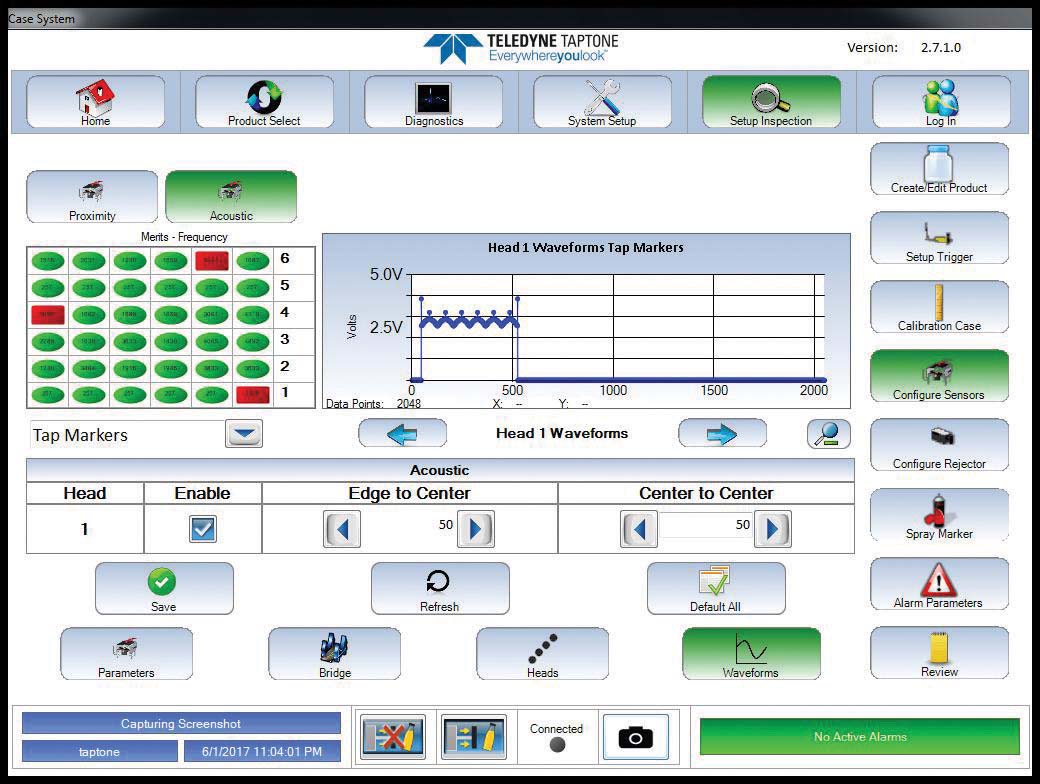Click the Setup Trigger icon button
This screenshot has width=1040, height=784.
pos(939,238)
